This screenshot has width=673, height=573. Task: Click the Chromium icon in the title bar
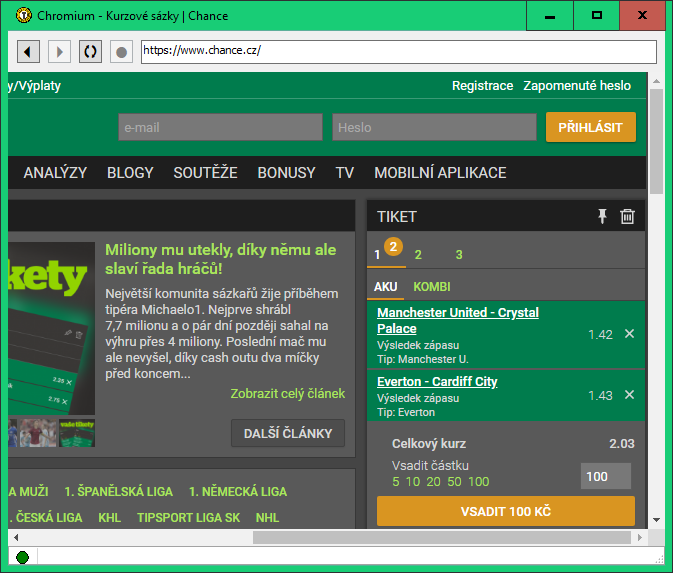24,15
